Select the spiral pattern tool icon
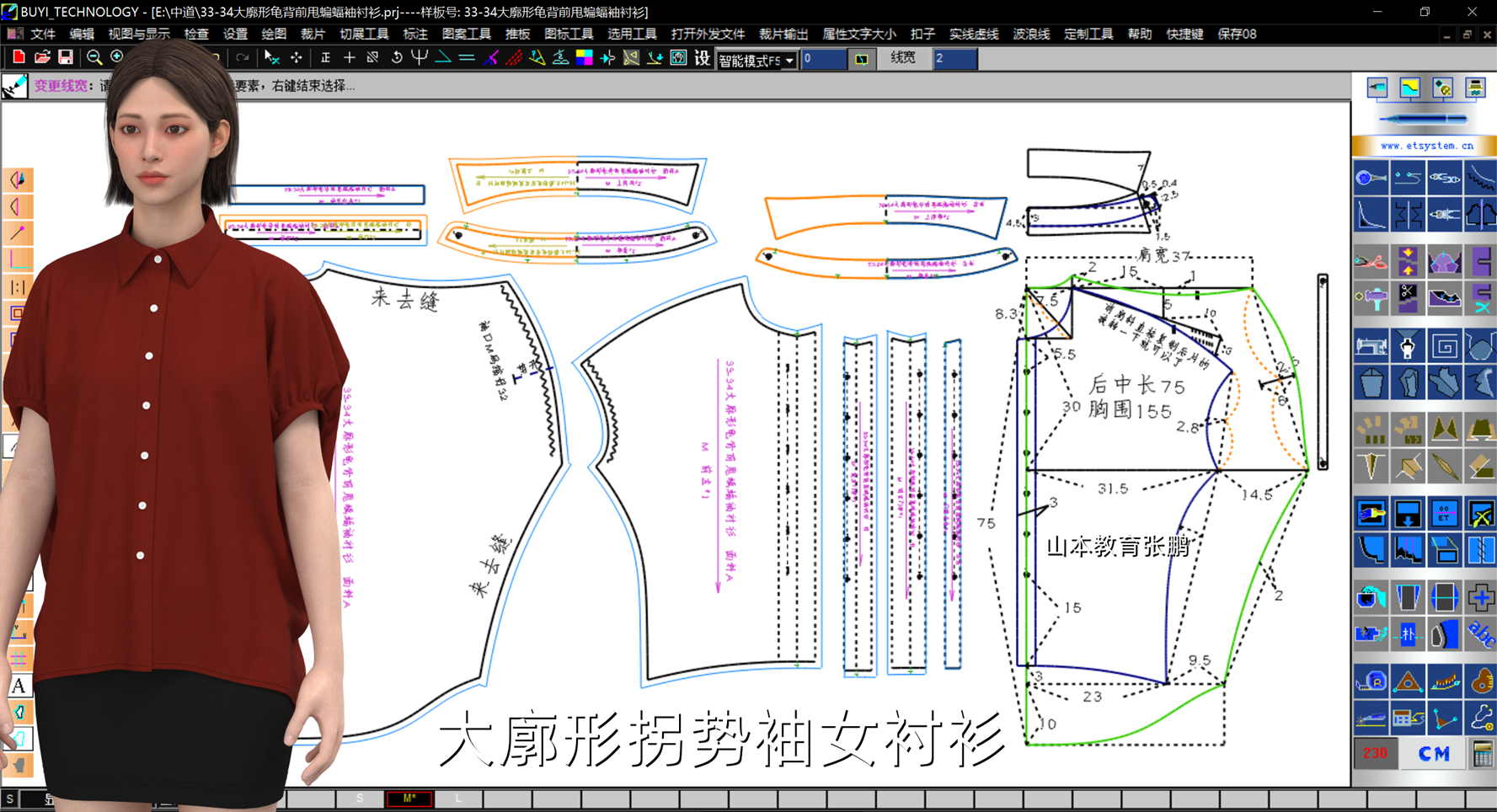Viewport: 1497px width, 812px height. (x=1444, y=346)
